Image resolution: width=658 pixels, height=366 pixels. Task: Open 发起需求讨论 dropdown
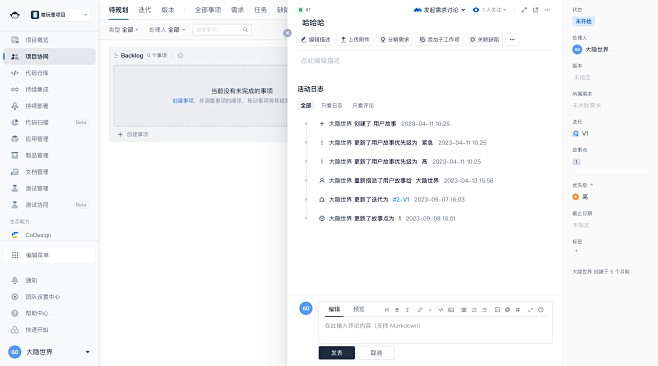coord(439,10)
